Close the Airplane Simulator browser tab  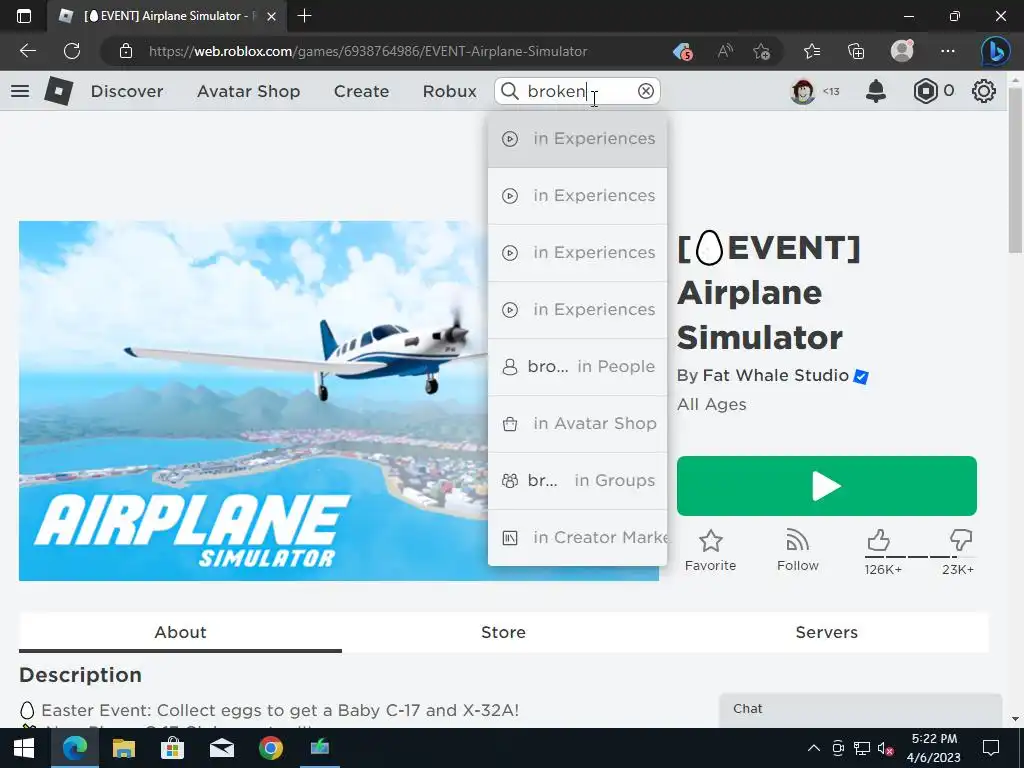coord(272,16)
